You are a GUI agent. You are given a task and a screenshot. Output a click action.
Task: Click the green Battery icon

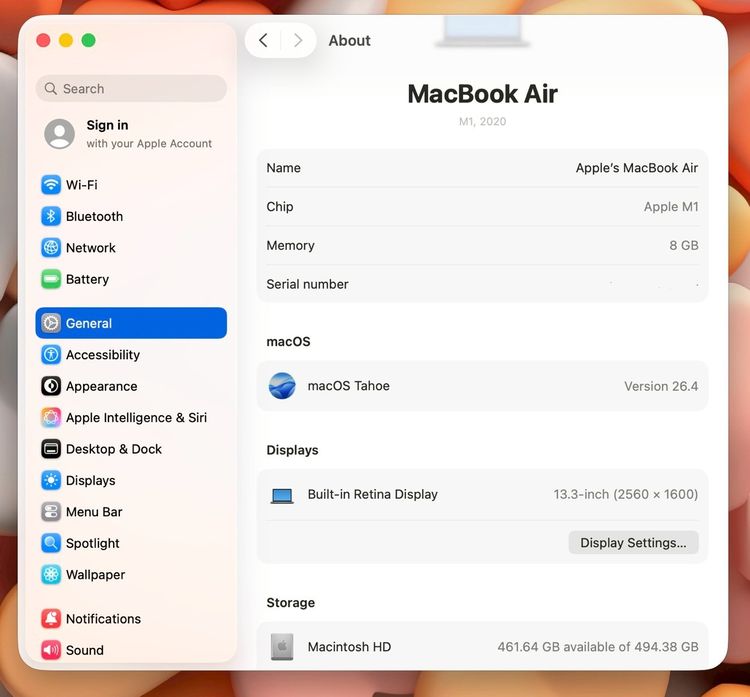coord(51,279)
